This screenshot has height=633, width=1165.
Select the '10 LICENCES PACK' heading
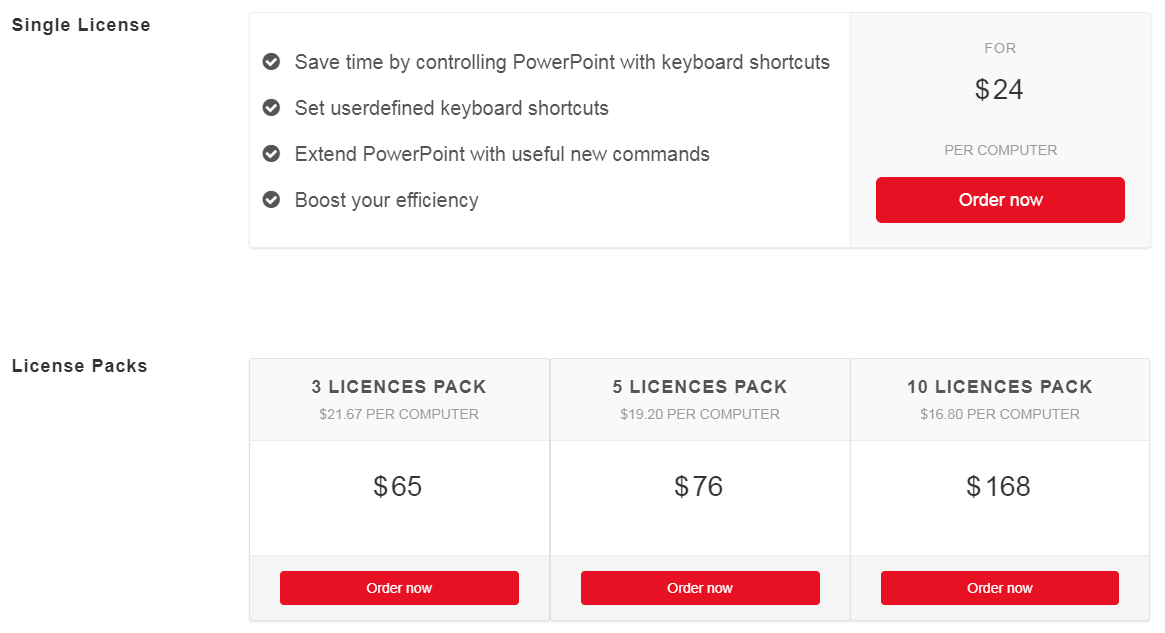click(x=1000, y=387)
